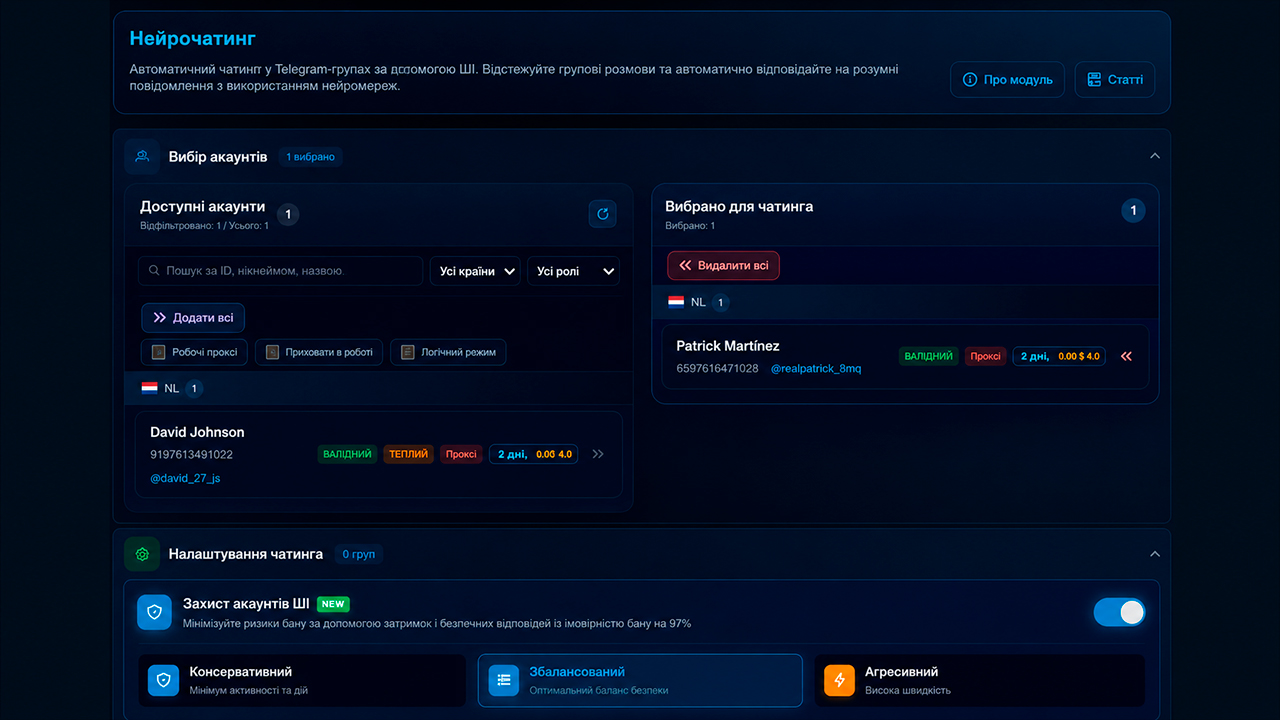Click the account selection section users icon
This screenshot has height=720, width=1280.
coord(142,156)
